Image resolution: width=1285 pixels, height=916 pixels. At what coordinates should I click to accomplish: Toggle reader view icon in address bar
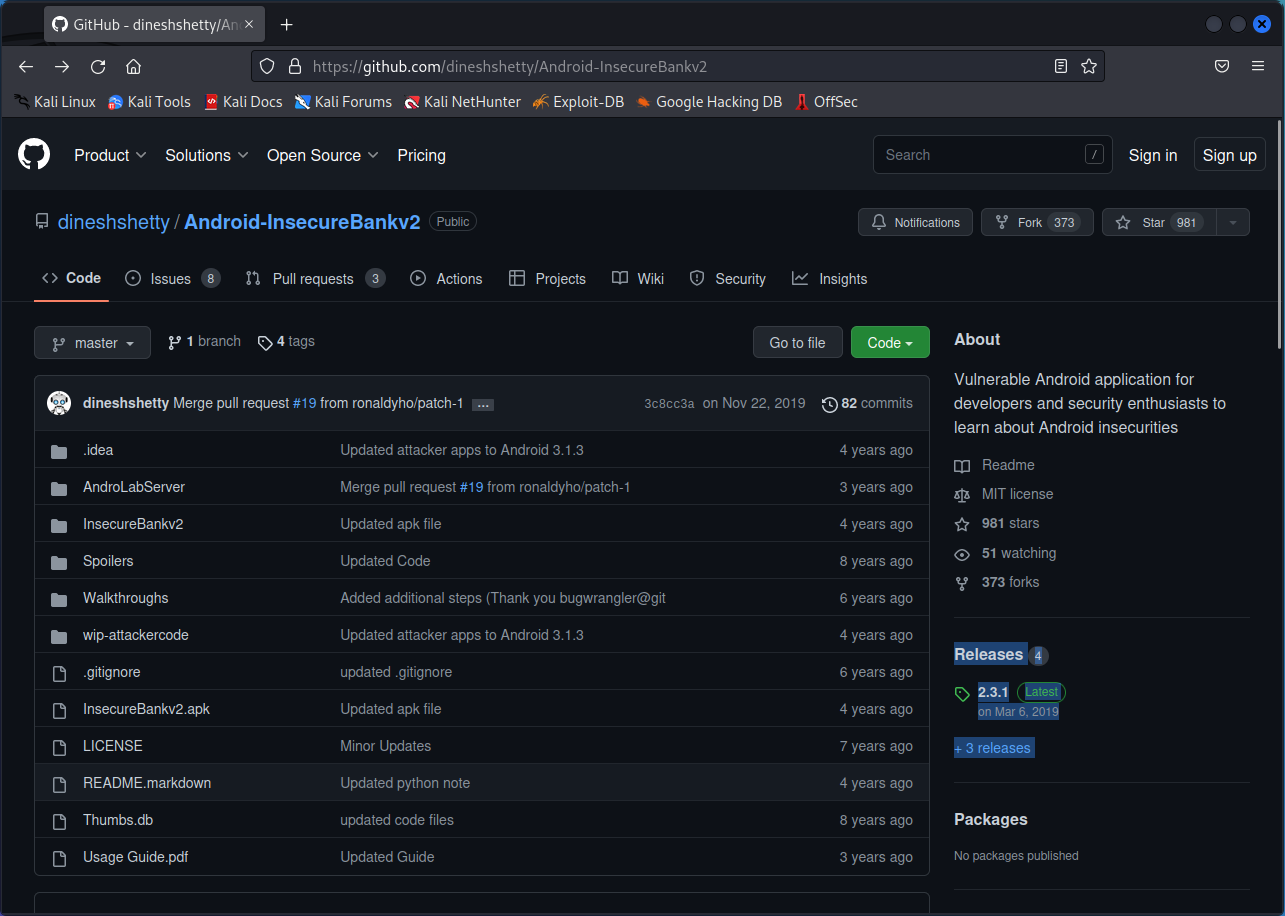coord(1061,66)
